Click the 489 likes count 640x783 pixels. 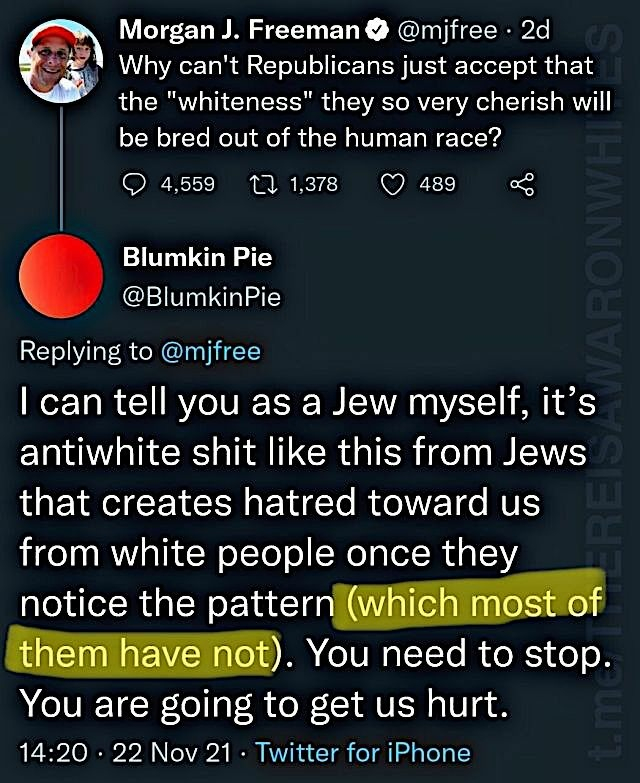coord(437,184)
